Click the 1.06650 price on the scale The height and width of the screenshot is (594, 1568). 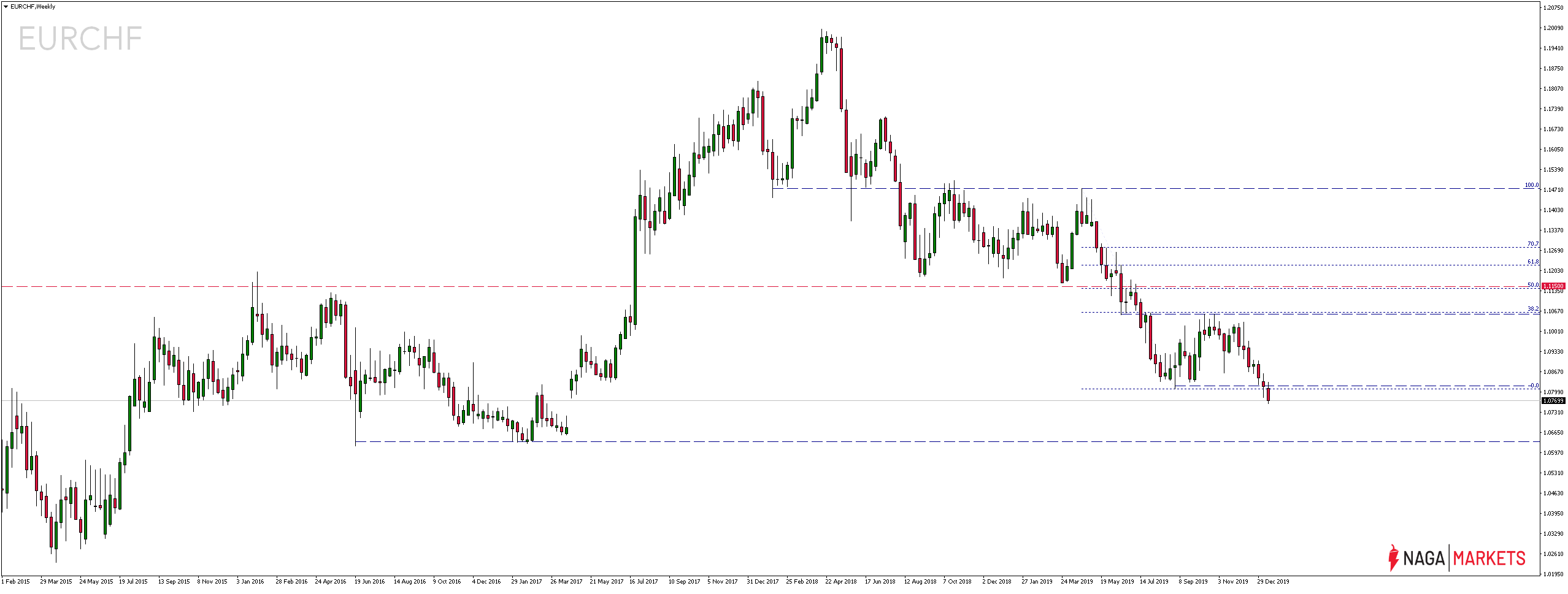(1553, 433)
